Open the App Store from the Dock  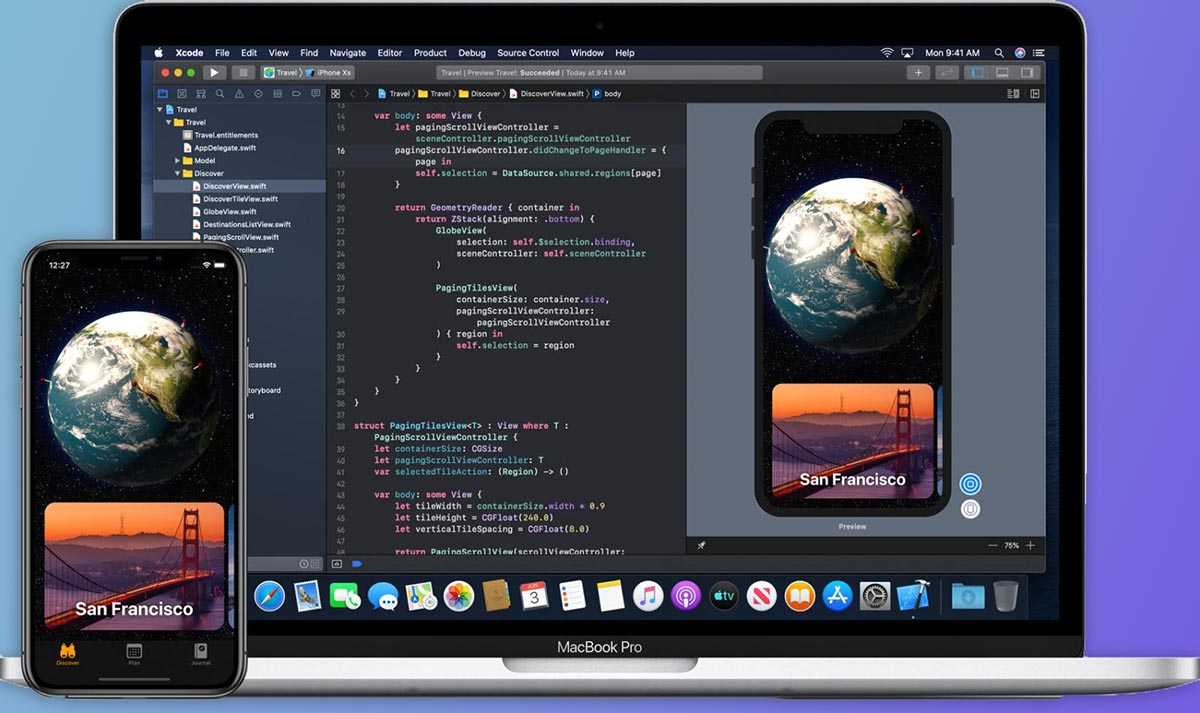pos(837,596)
